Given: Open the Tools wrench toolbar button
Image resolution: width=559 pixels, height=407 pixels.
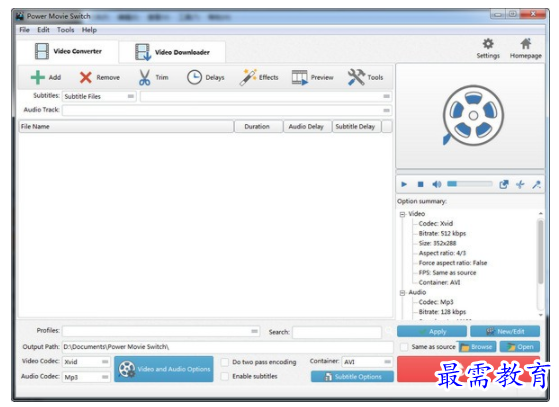Looking at the screenshot, I should (x=365, y=77).
